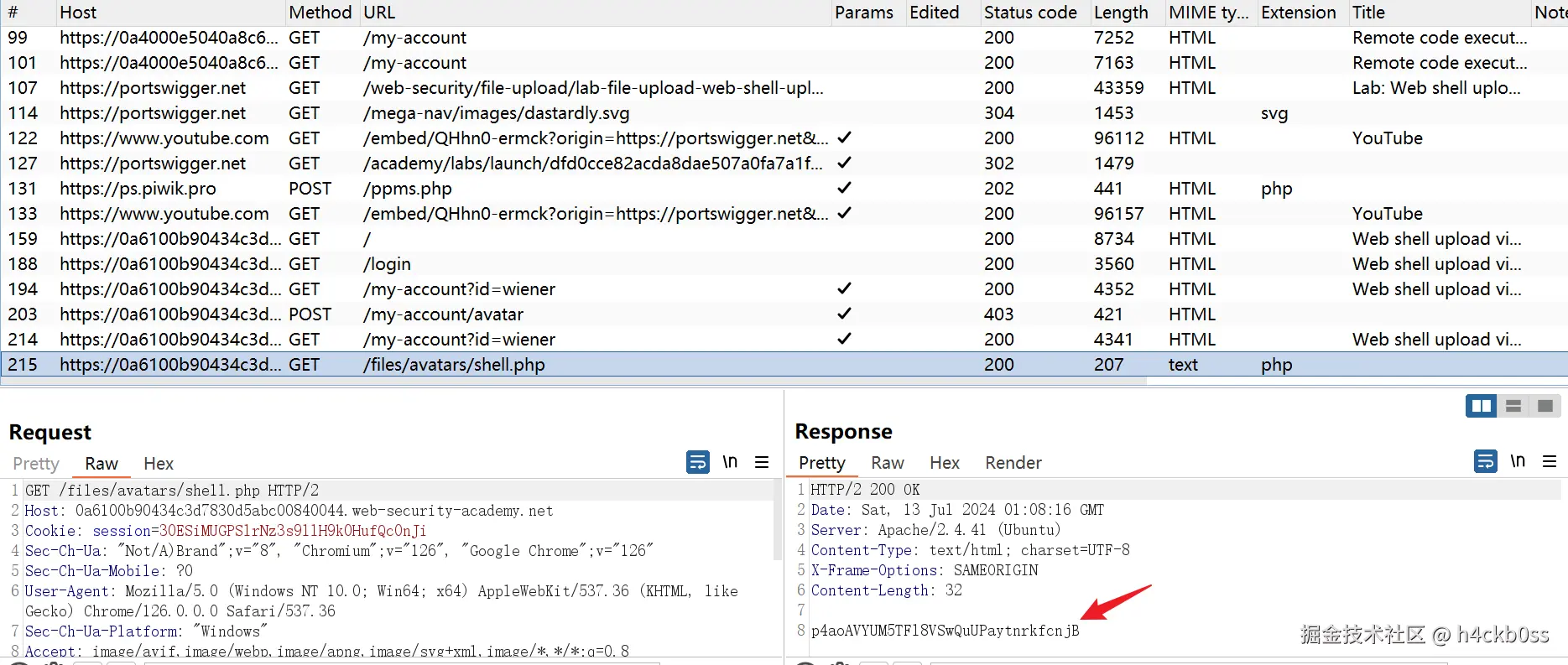Select request 114 /mega-nav/images/dastardly.svg
1568x665 pixels.
pyautogui.click(x=784, y=113)
